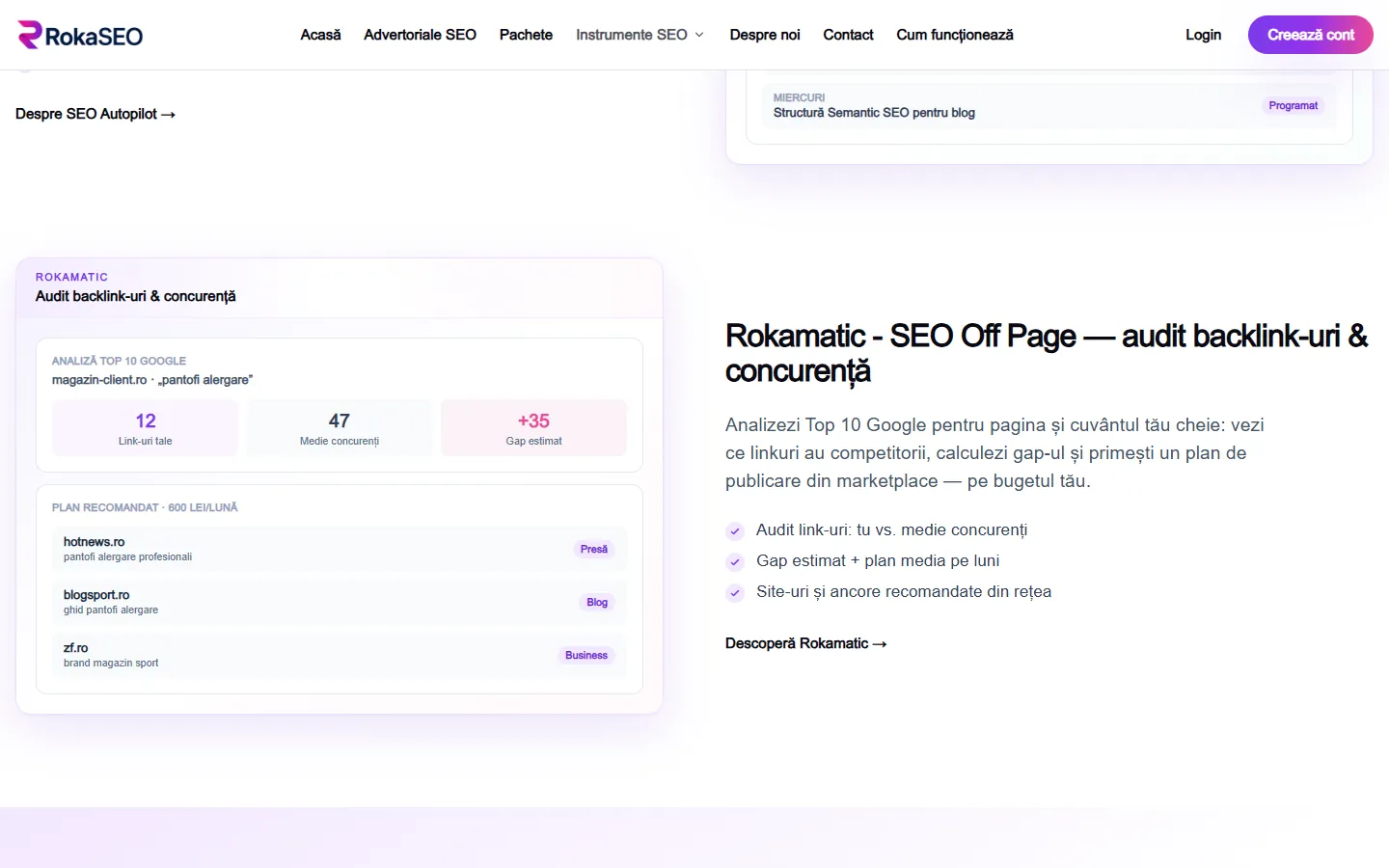Navigate to Despre noi

tap(765, 35)
